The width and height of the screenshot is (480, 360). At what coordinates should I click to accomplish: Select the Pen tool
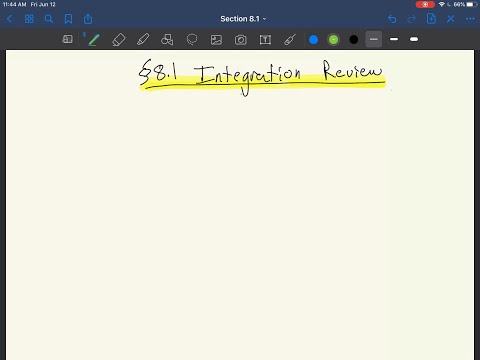[x=94, y=40]
